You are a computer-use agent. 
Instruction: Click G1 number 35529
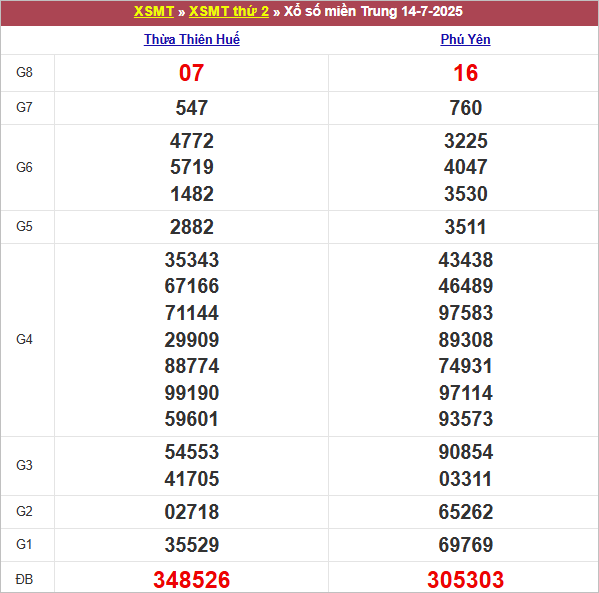point(191,545)
